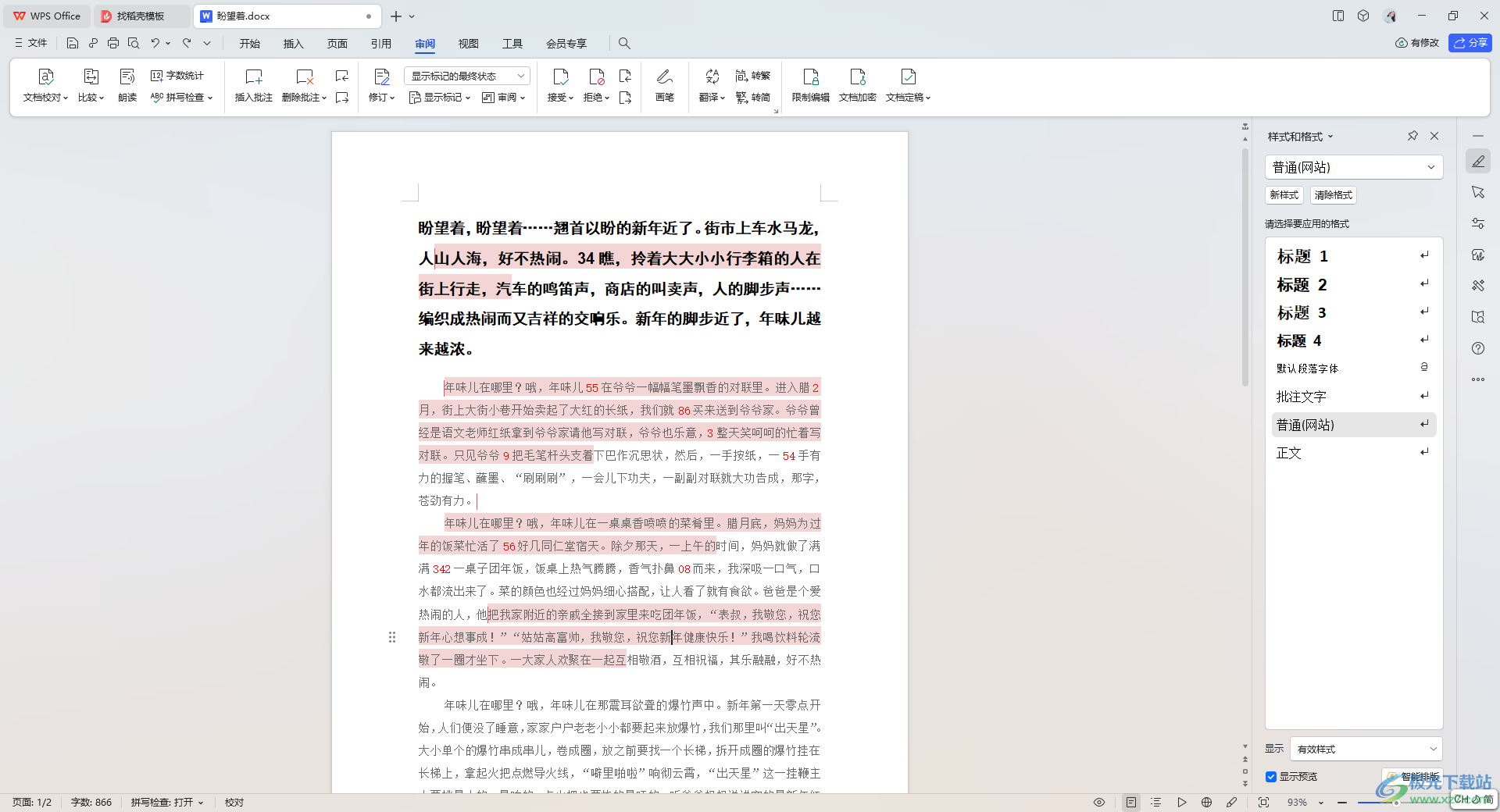Click the Print icon in quick toolbar
Viewport: 1500px width, 812px height.
[113, 43]
